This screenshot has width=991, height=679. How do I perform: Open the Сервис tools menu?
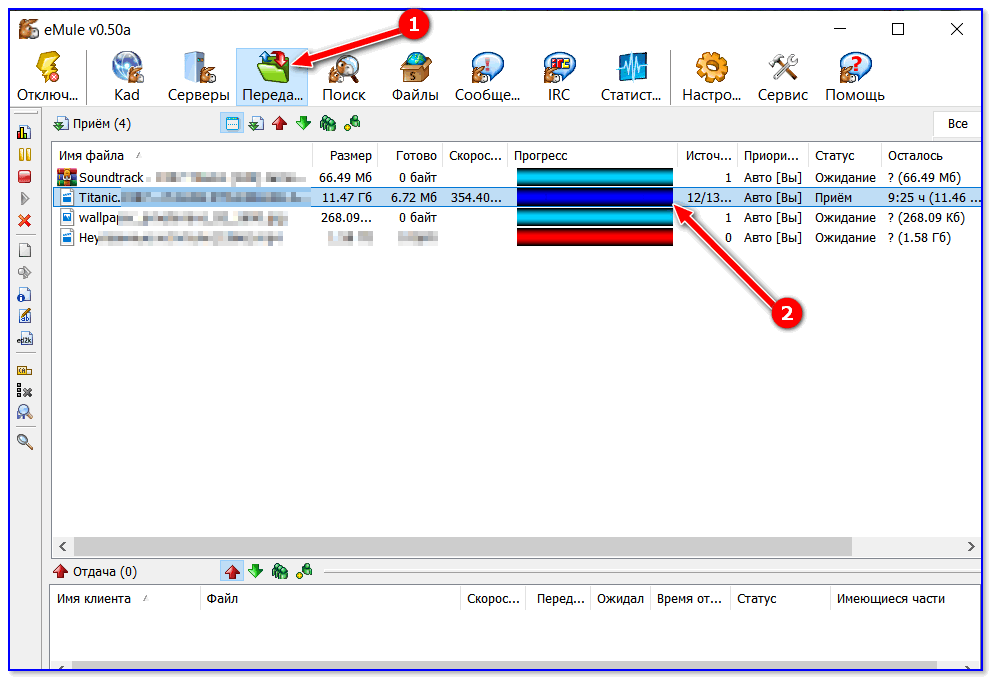(x=782, y=76)
